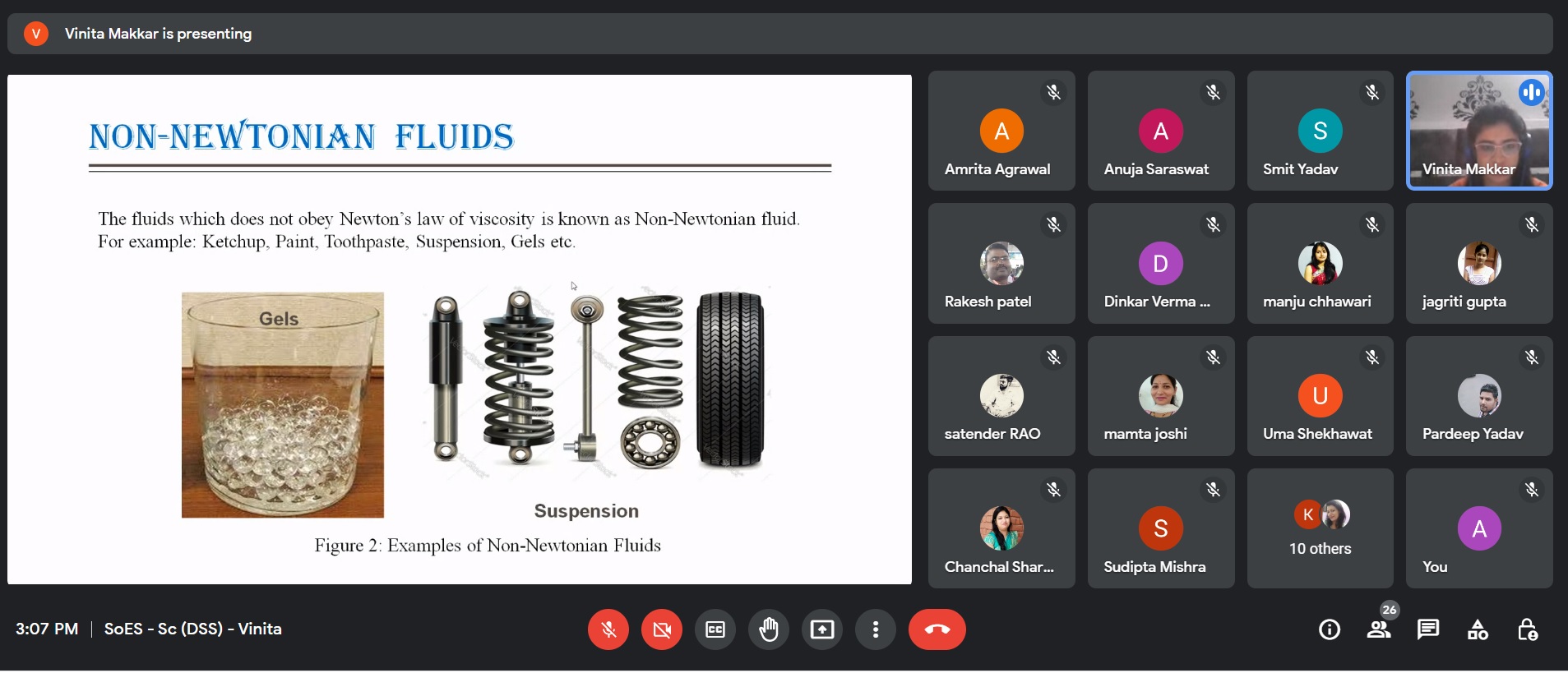Unmute the microphone in the control bar
The height and width of the screenshot is (673, 1568).
[608, 629]
